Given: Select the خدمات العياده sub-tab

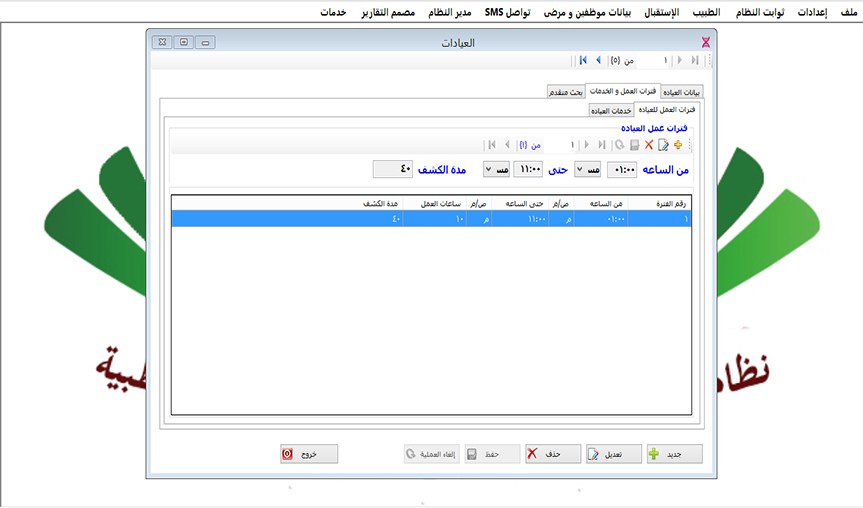Looking at the screenshot, I should coord(610,110).
